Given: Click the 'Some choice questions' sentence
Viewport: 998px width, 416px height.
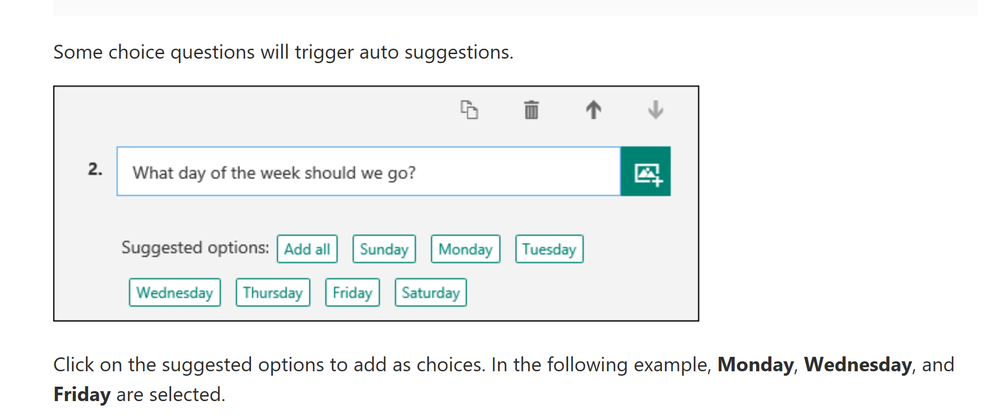Looking at the screenshot, I should 283,51.
